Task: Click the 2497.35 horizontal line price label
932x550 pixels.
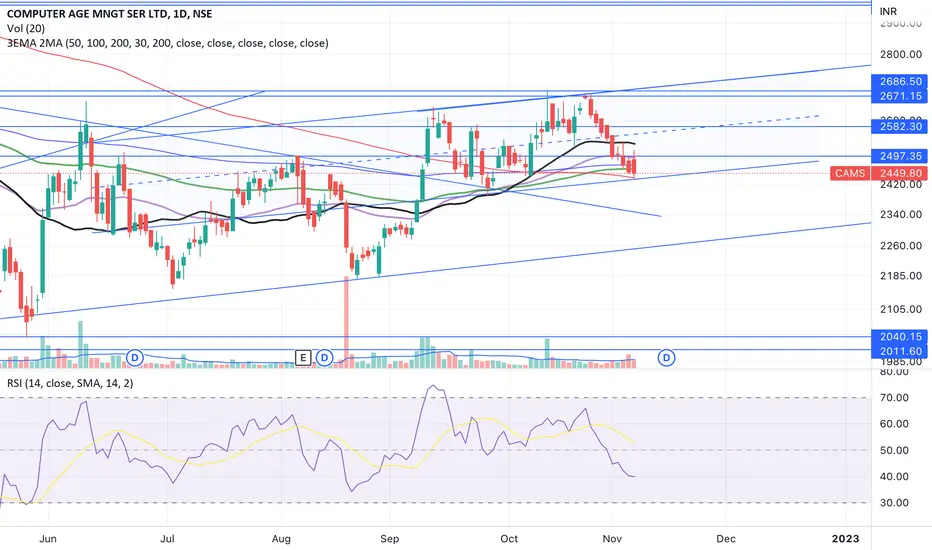Action: (900, 156)
